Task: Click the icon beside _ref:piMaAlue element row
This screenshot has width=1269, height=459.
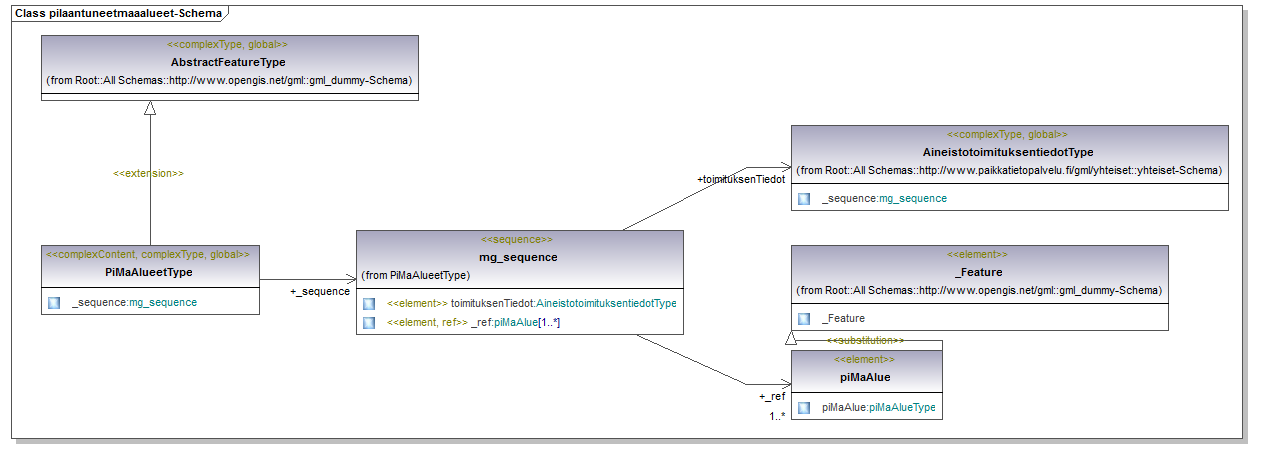Action: (x=369, y=322)
